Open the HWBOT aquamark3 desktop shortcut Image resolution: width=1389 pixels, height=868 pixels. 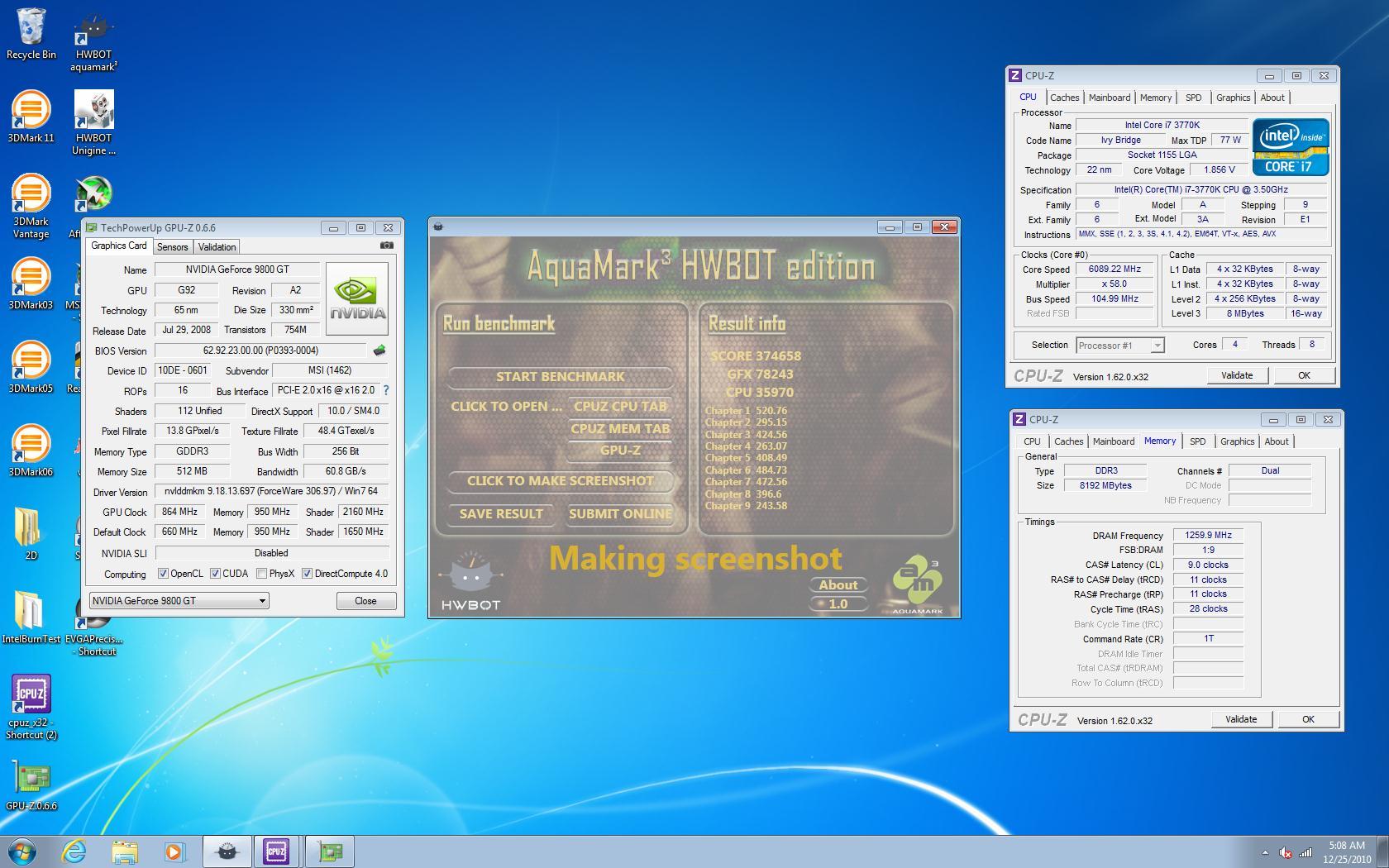click(x=93, y=41)
